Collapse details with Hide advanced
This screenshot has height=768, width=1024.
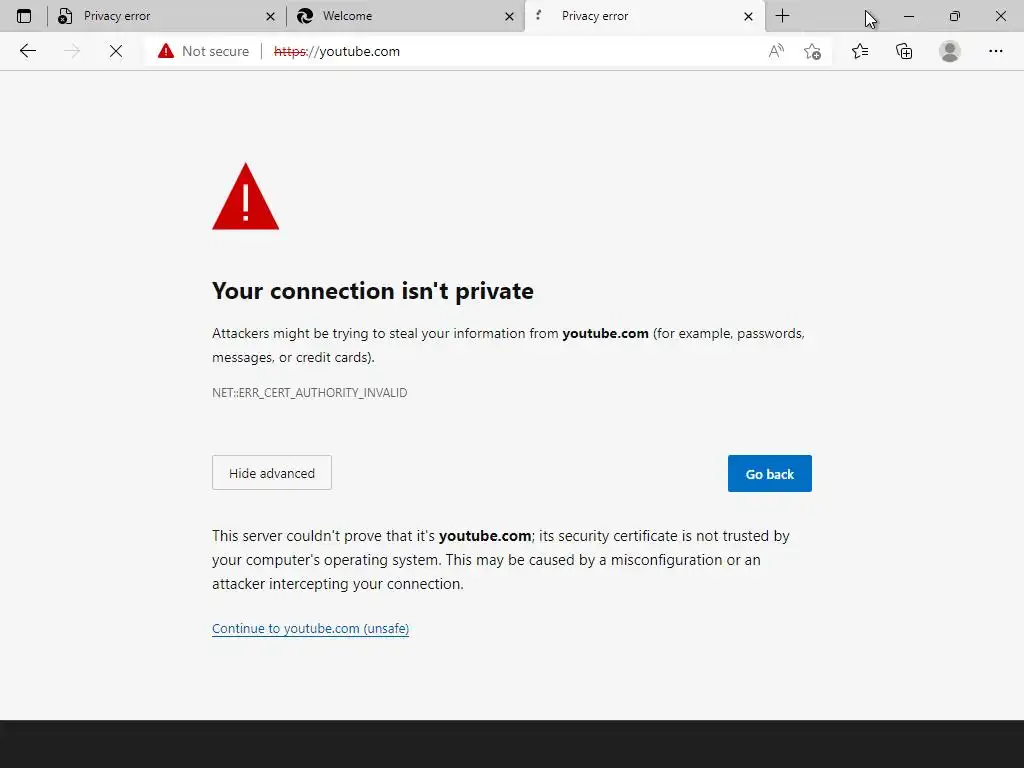coord(272,473)
